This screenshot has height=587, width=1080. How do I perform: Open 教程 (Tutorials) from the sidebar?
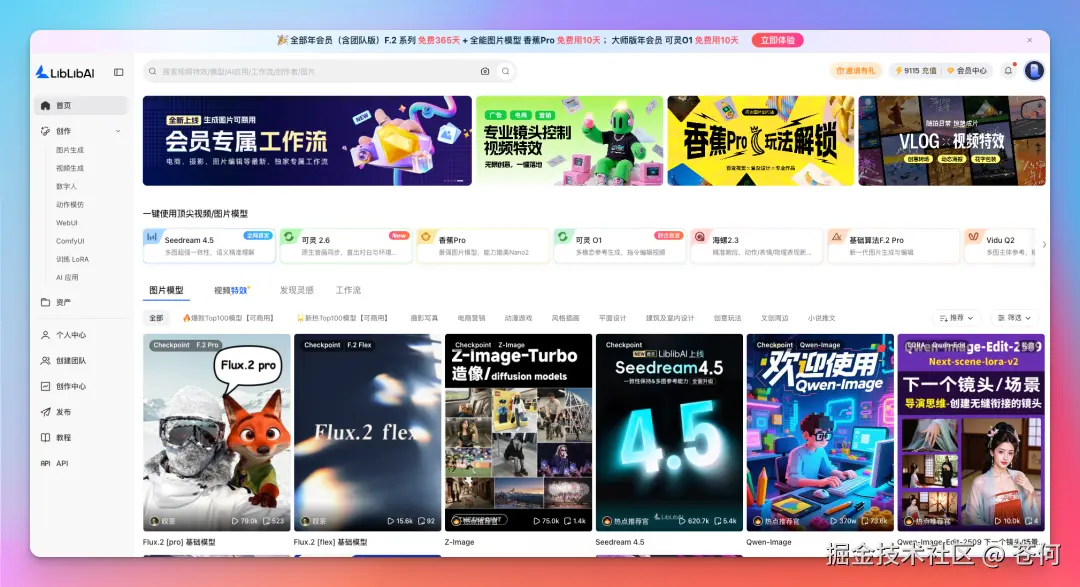pos(57,437)
